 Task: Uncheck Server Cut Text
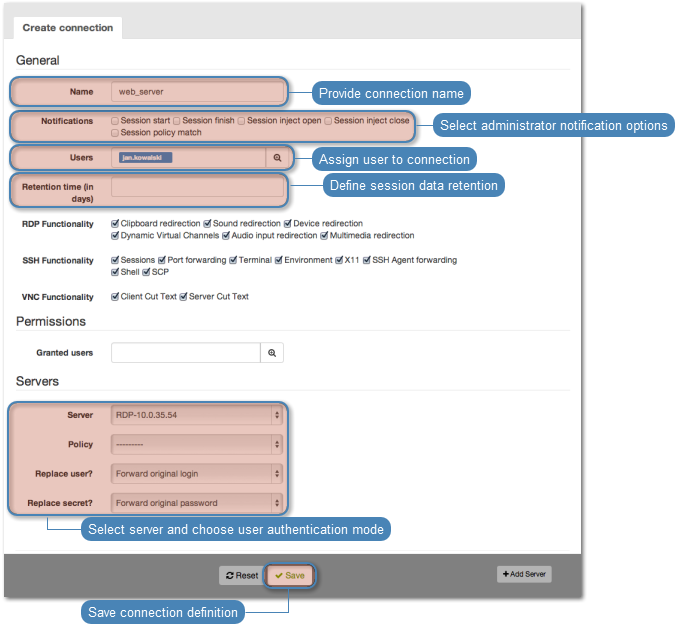(183, 297)
